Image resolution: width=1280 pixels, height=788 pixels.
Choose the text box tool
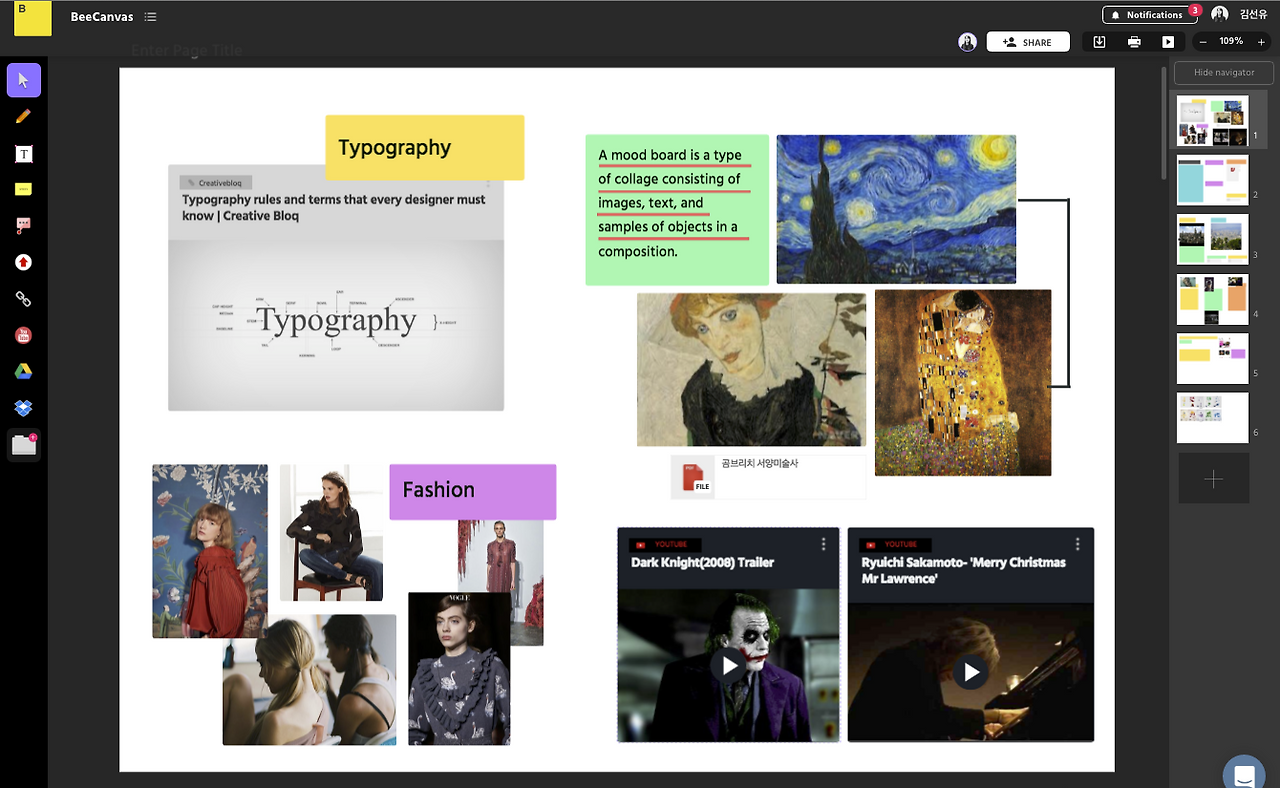pyautogui.click(x=24, y=153)
